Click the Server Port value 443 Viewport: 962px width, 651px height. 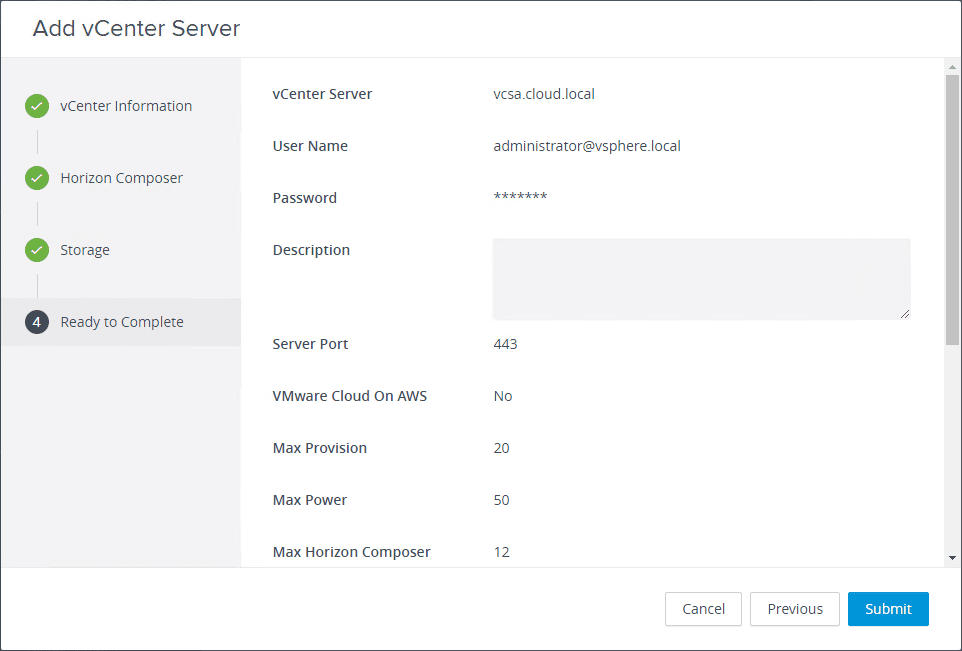pyautogui.click(x=505, y=344)
